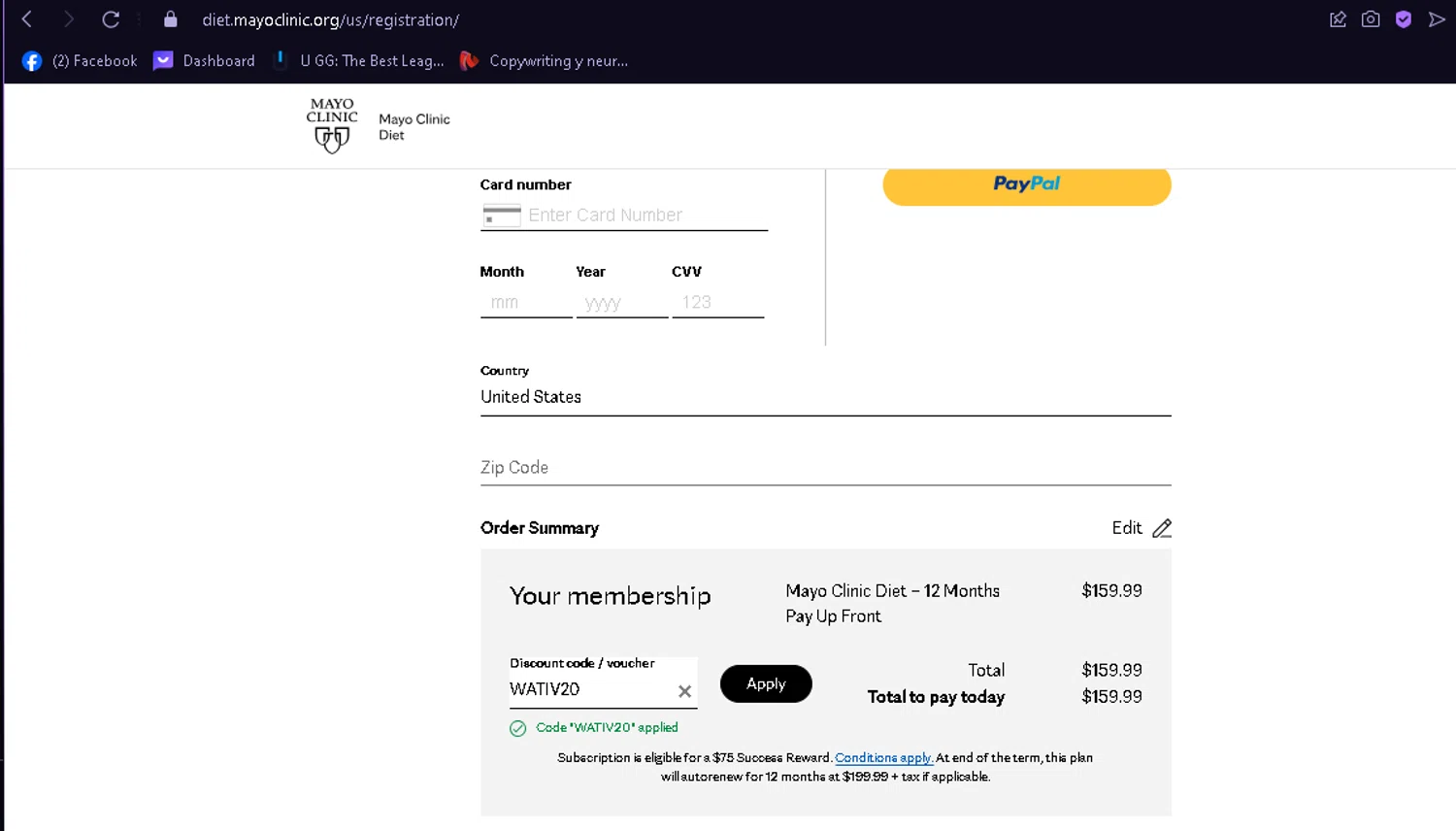Focus the Zip Code field

pyautogui.click(x=826, y=468)
